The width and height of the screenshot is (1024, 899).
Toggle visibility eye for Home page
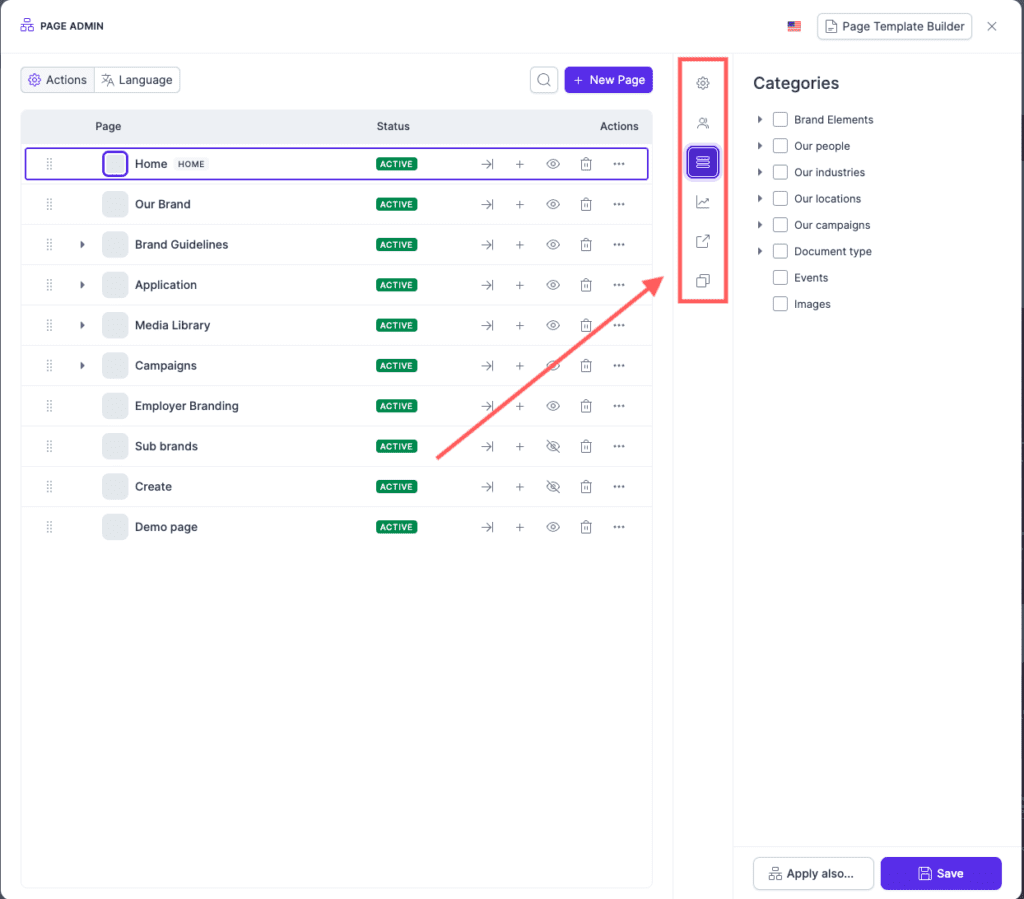[553, 164]
